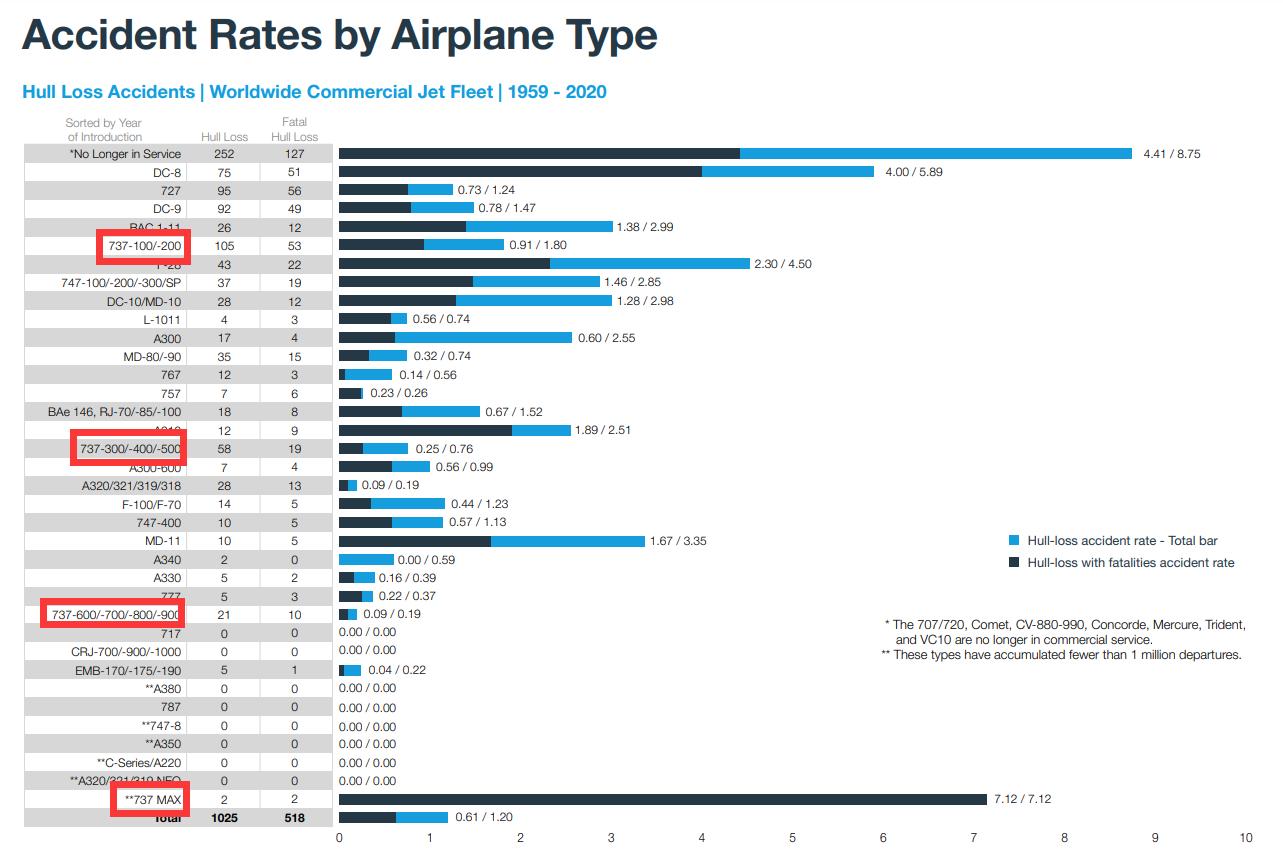Screen dimensions: 1283x852
Task: Click the Sorted by Year of Introduction header
Action: [104, 130]
